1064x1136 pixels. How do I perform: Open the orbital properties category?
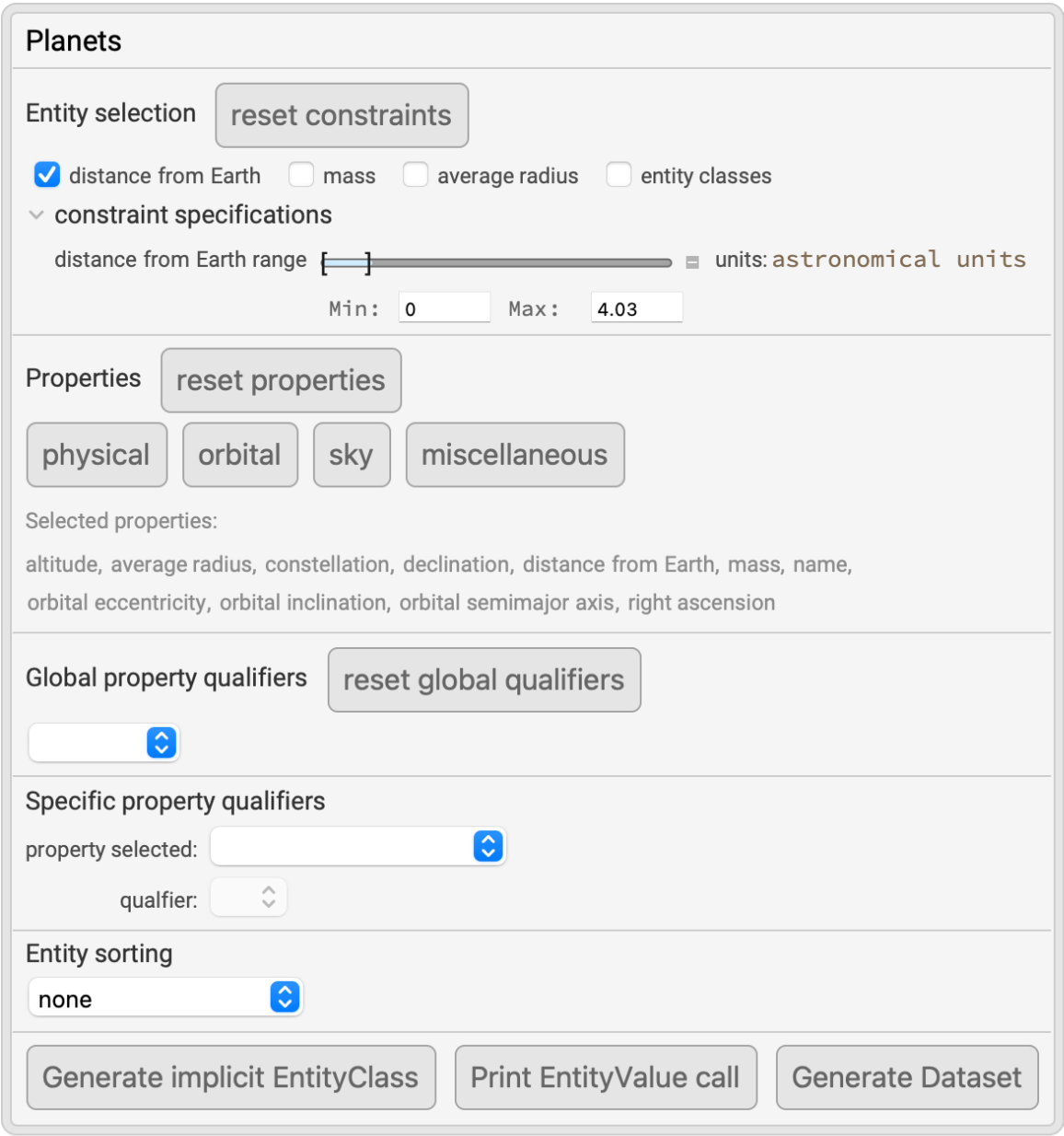(240, 455)
